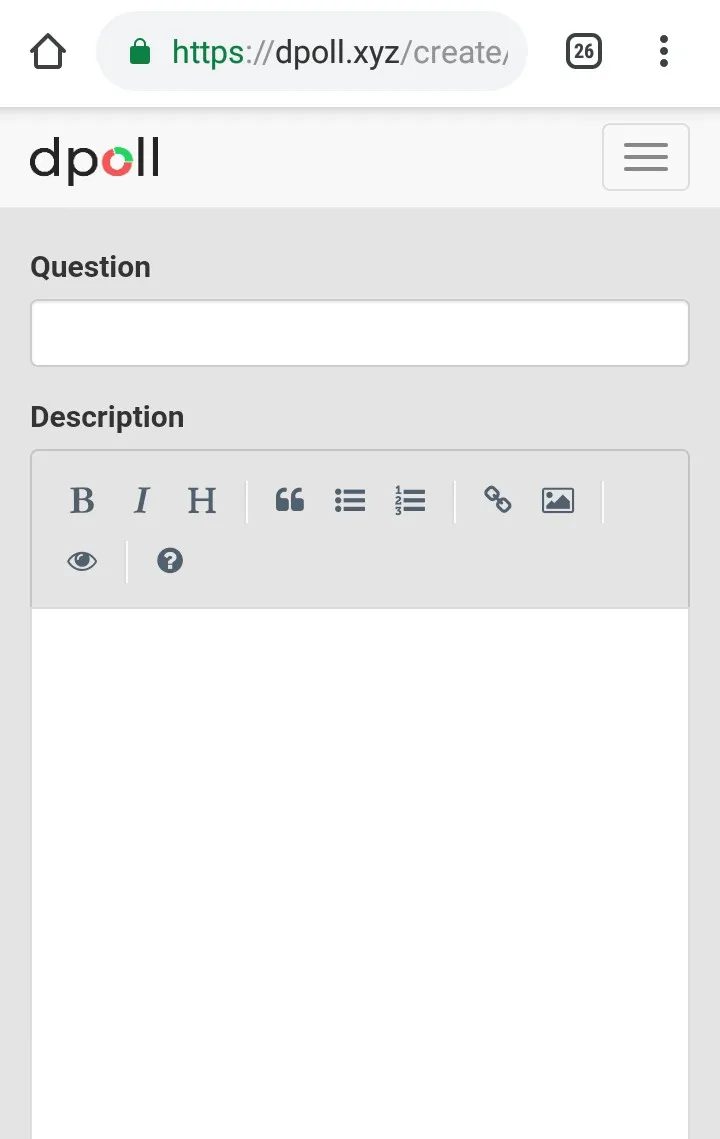This screenshot has height=1139, width=720.
Task: Toggle bold formatting in the description editor
Action: click(x=82, y=500)
